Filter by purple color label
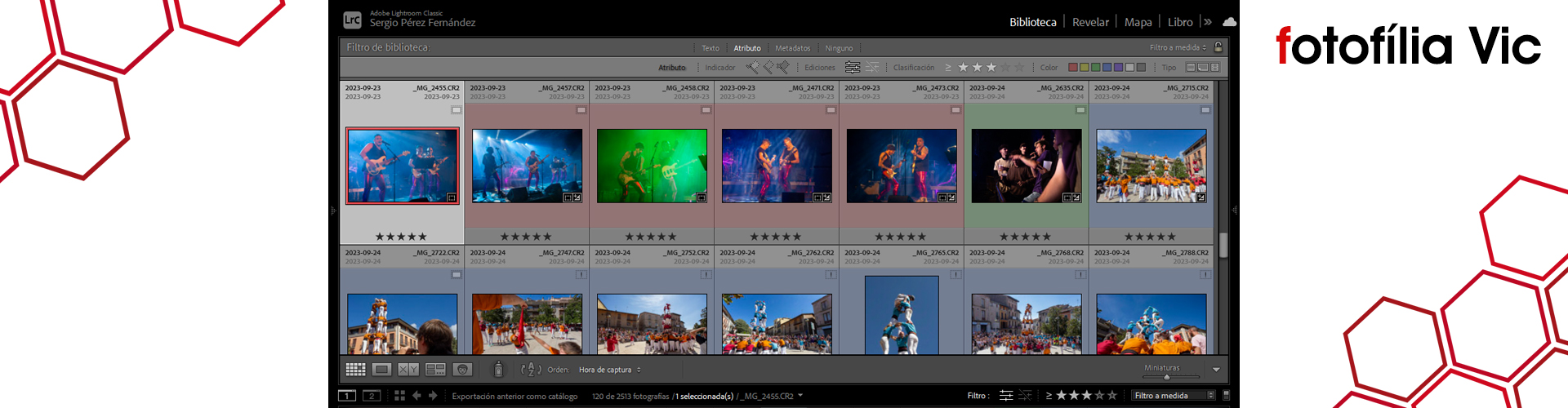 coord(1119,67)
